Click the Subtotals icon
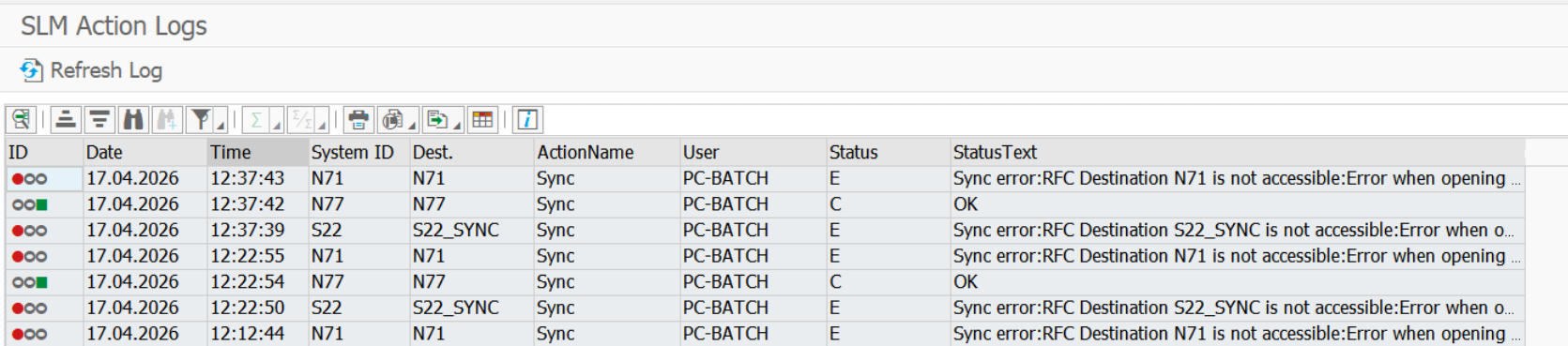 point(302,120)
